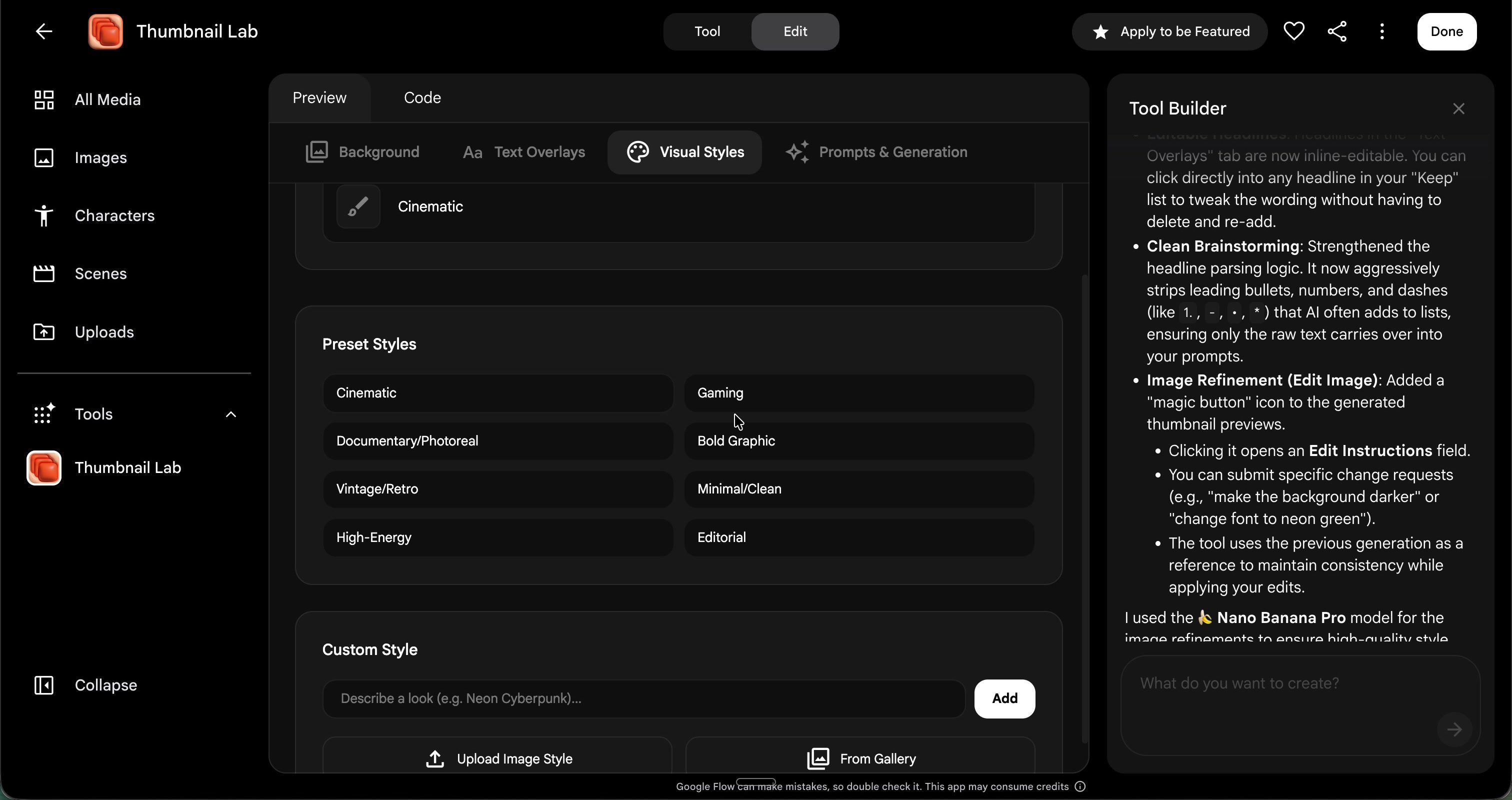
Task: Click the What do you want to create box
Action: [x=1300, y=705]
